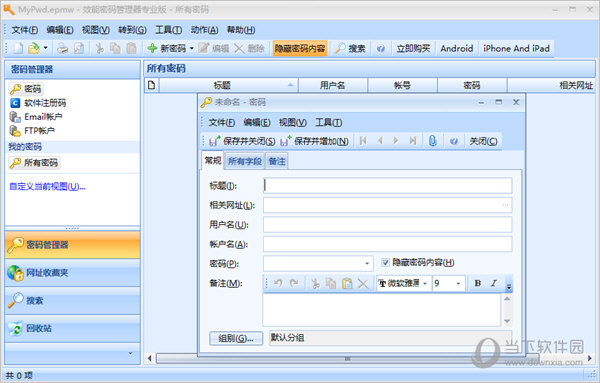Open the 密码管理器 navigation pane button
The height and width of the screenshot is (383, 600).
[72, 245]
